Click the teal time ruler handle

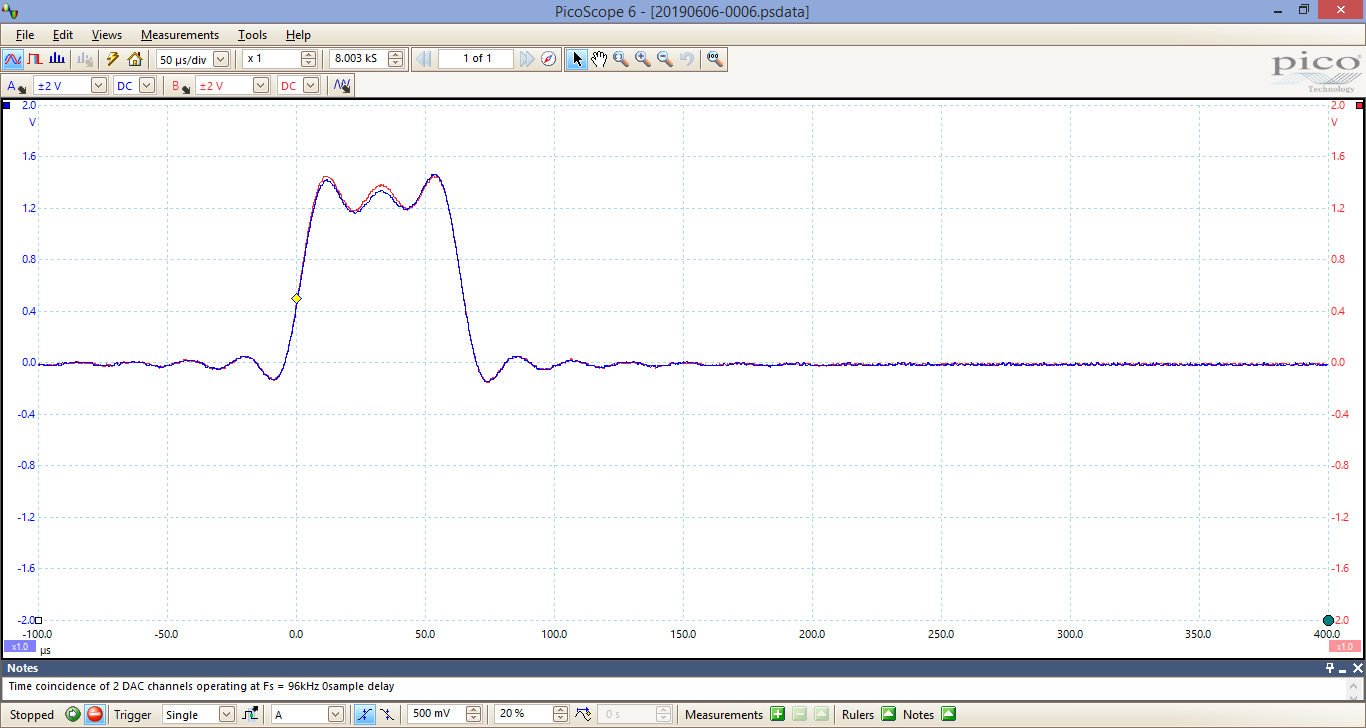(x=1328, y=620)
